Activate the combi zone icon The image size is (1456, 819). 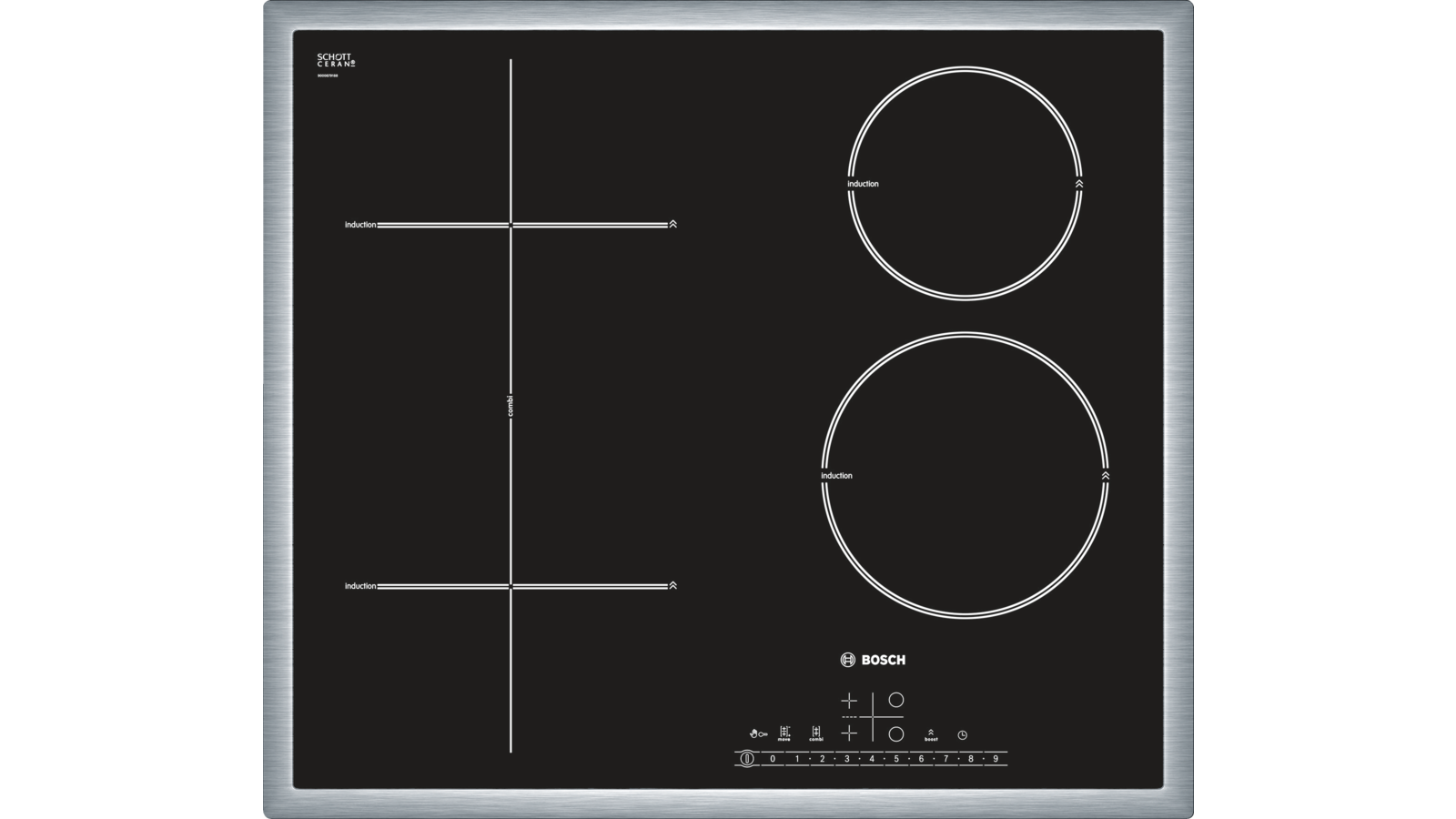(816, 733)
